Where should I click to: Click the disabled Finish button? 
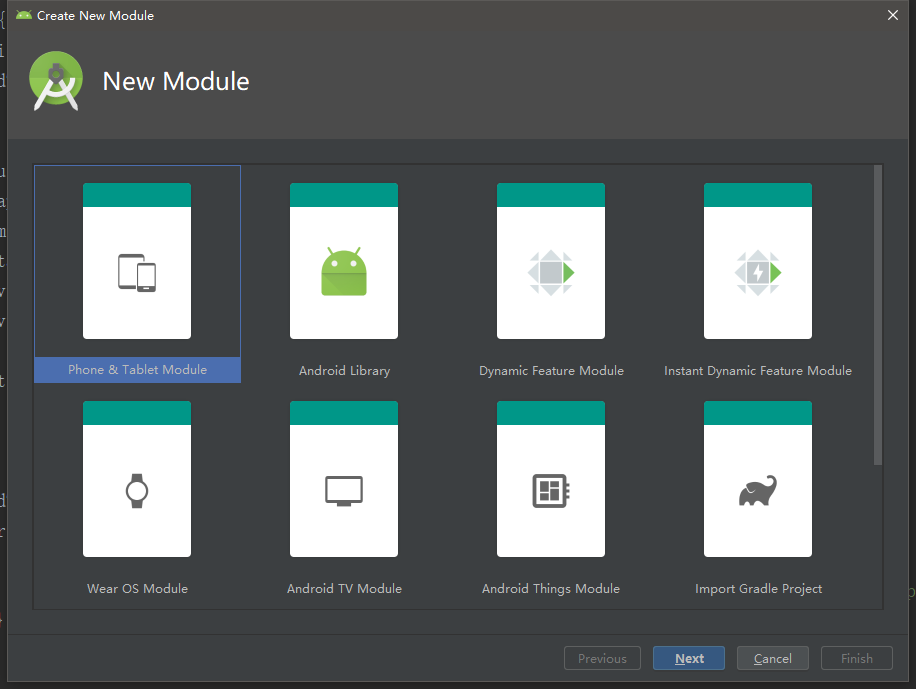point(856,658)
